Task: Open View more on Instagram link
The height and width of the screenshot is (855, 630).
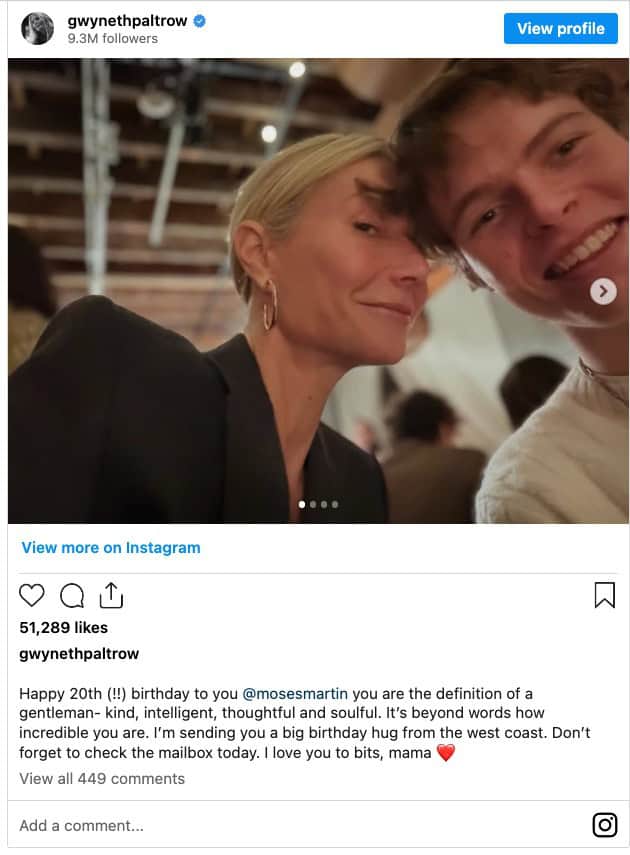Action: pos(111,548)
